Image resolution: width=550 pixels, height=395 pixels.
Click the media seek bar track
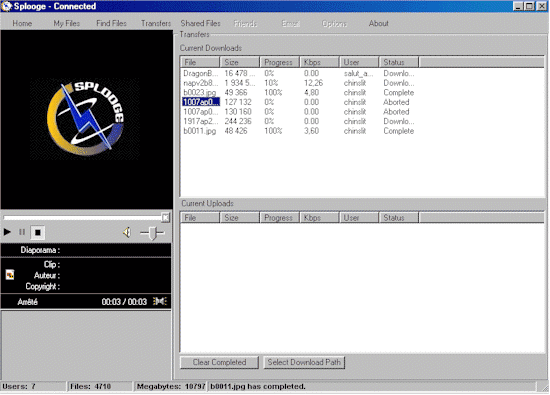(x=82, y=218)
